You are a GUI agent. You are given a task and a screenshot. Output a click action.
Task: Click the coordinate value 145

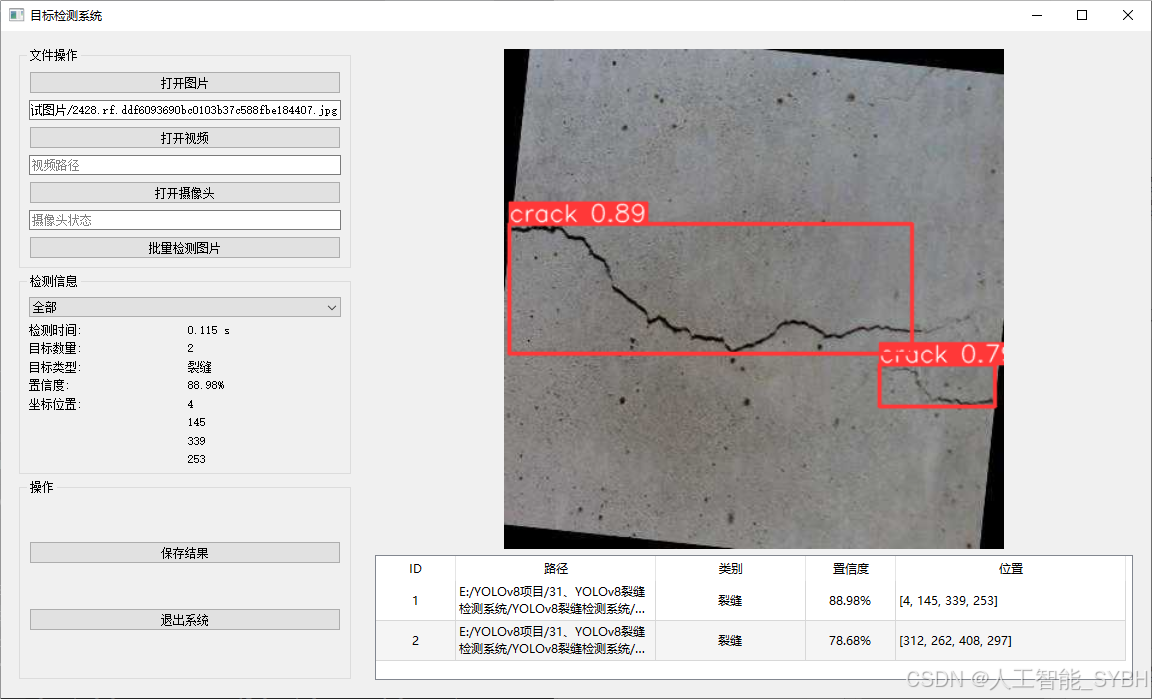click(x=196, y=422)
